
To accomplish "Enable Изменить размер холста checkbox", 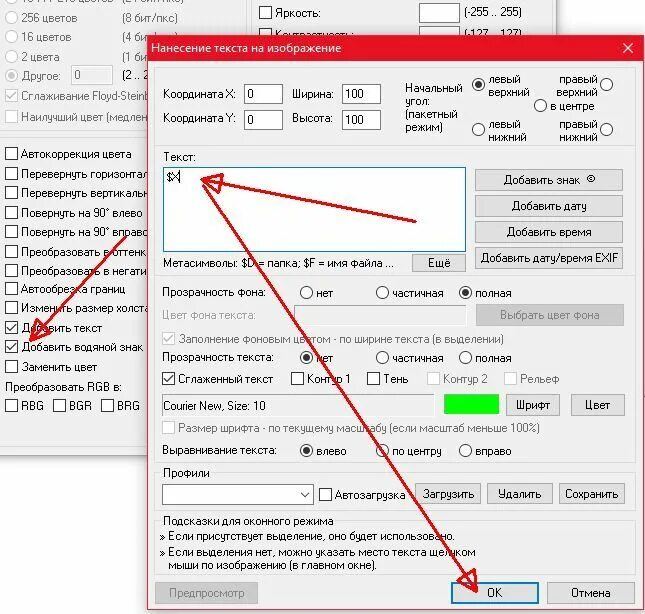I will point(11,308).
